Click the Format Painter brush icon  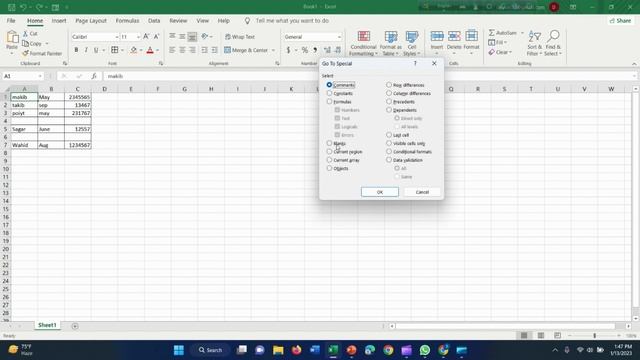(25, 53)
